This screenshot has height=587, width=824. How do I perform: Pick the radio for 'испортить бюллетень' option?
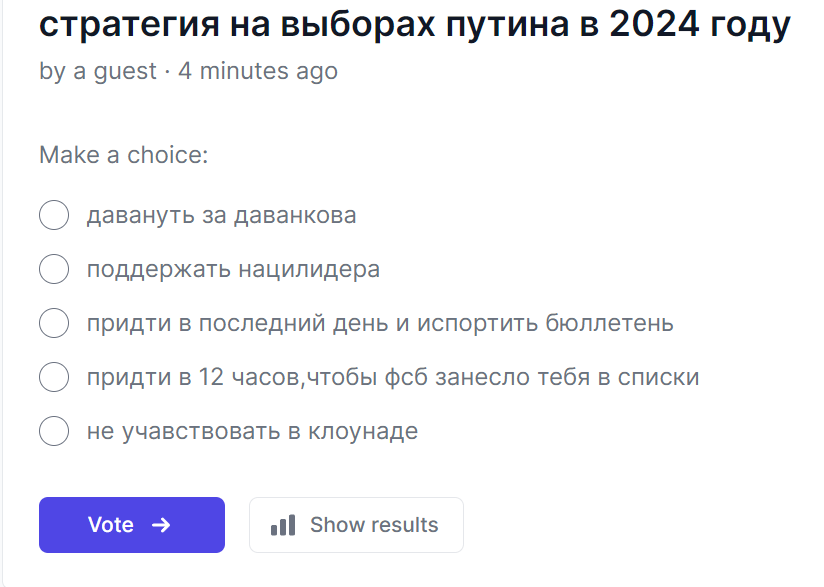(x=54, y=323)
